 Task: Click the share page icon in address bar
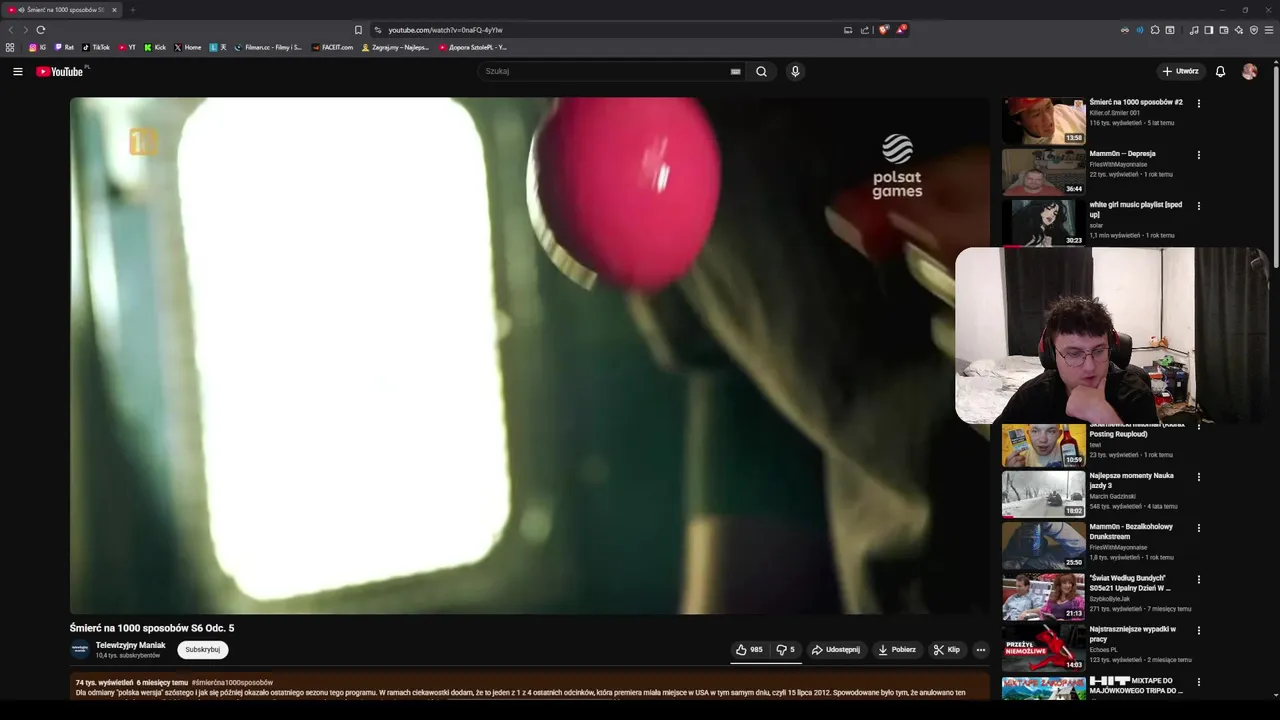[x=865, y=30]
